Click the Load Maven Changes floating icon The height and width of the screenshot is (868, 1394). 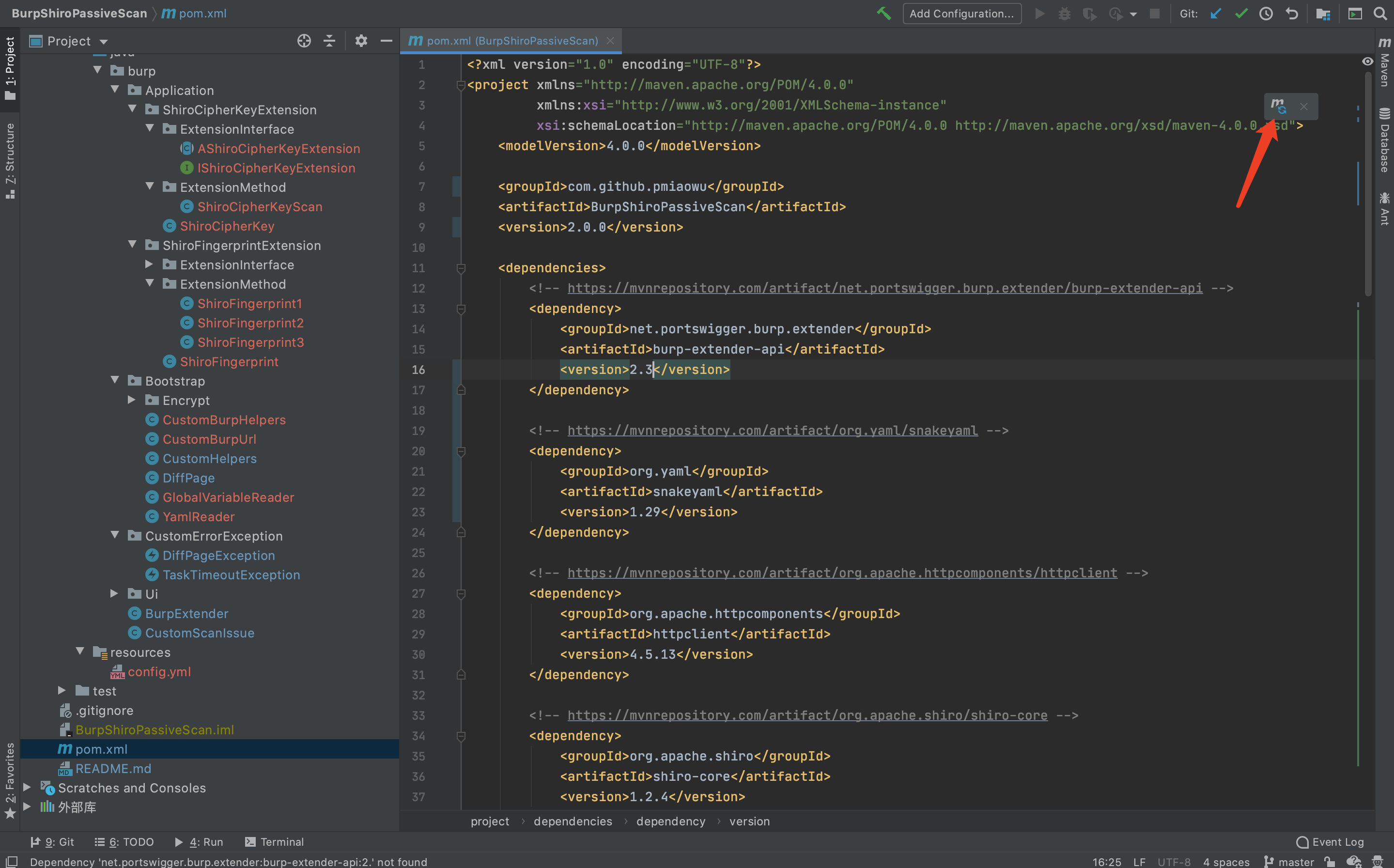1278,106
